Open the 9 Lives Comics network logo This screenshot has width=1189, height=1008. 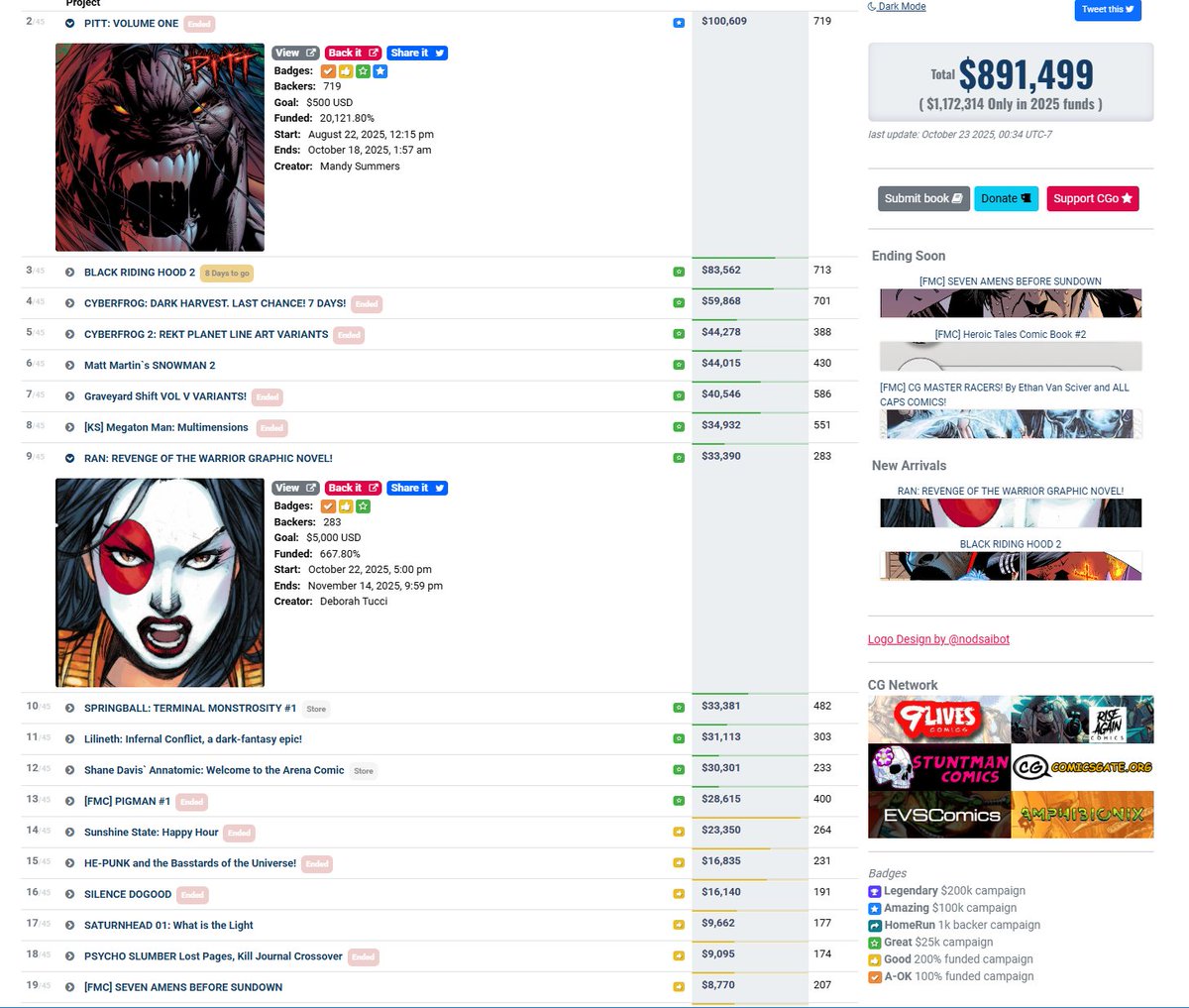tap(939, 720)
